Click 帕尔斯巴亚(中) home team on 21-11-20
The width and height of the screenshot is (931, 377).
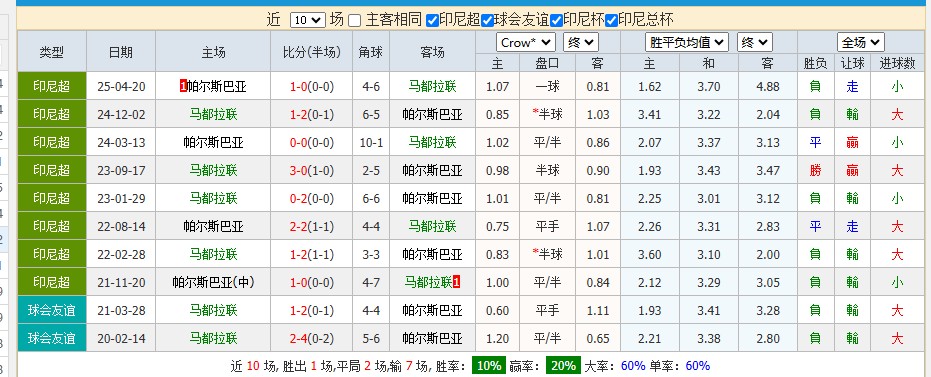tap(213, 283)
